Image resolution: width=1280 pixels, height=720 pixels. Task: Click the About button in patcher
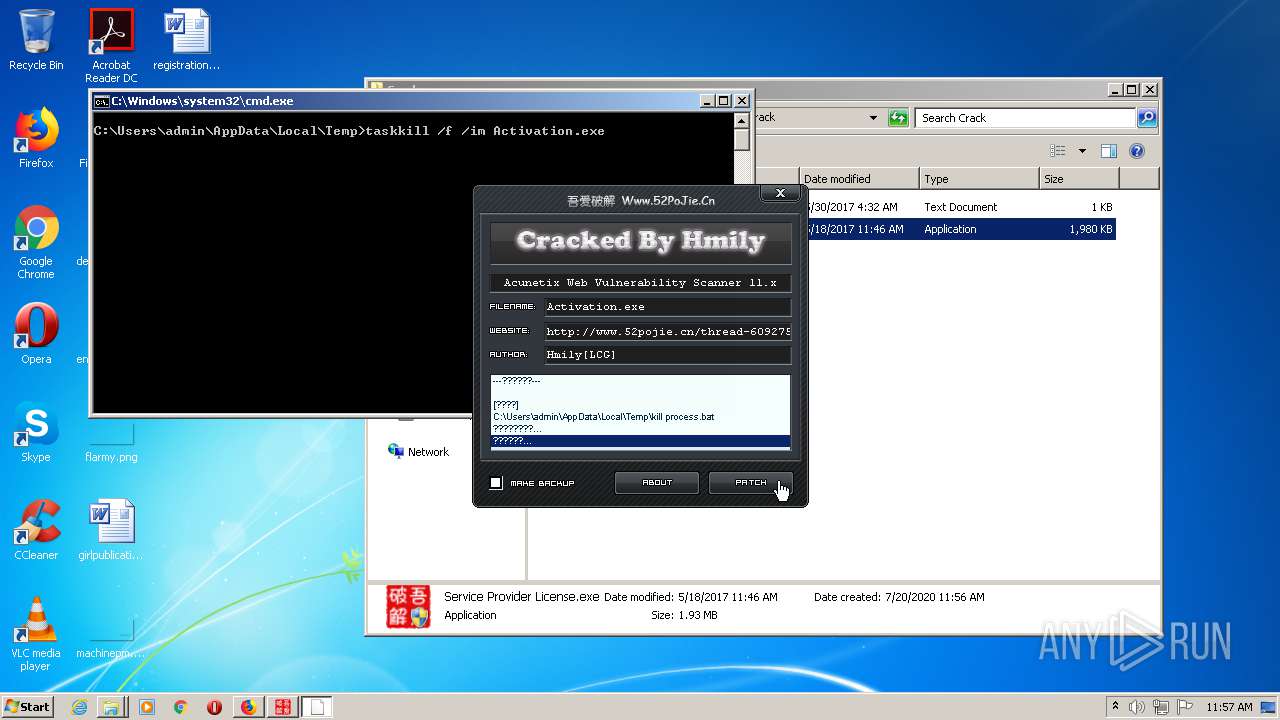[x=657, y=482]
